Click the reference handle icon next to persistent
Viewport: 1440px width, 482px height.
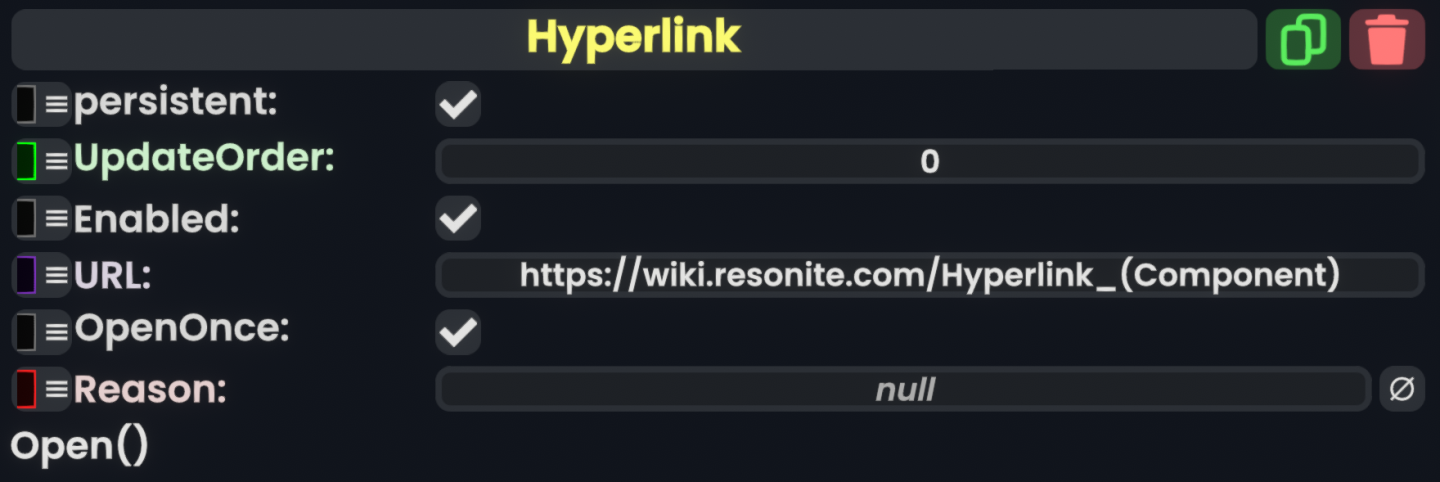(41, 104)
